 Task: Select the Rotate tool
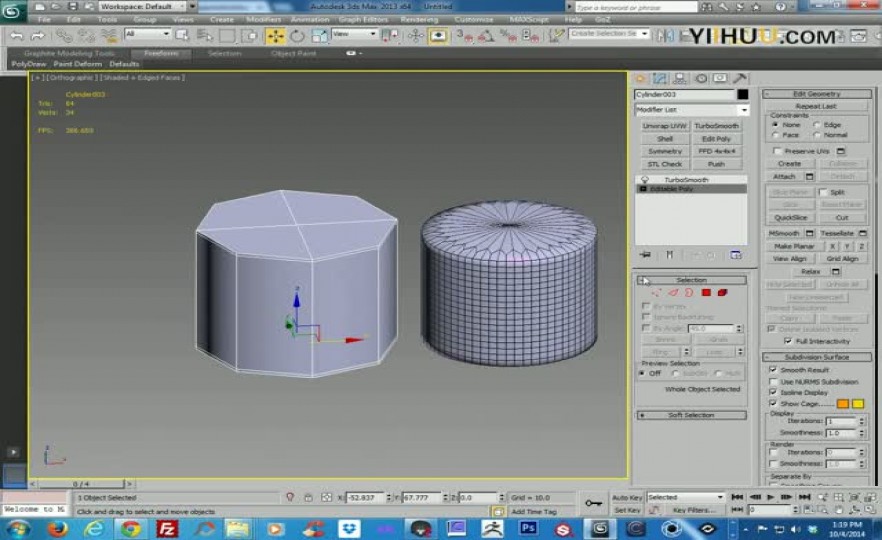pos(297,37)
